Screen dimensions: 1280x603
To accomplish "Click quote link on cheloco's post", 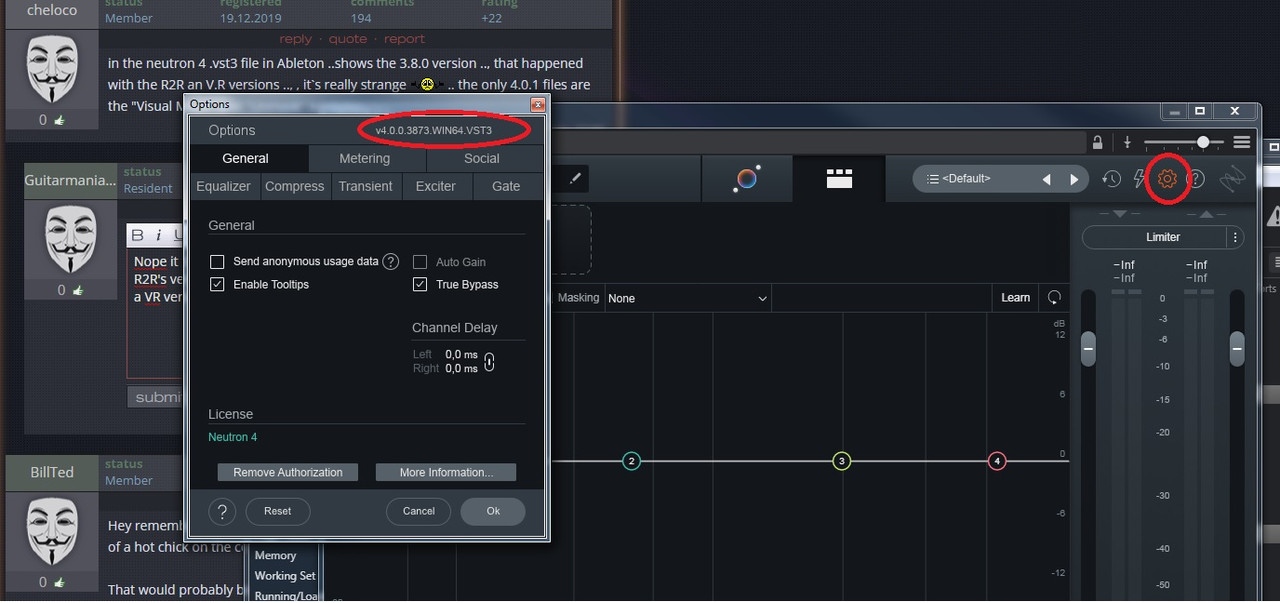I will coord(348,39).
